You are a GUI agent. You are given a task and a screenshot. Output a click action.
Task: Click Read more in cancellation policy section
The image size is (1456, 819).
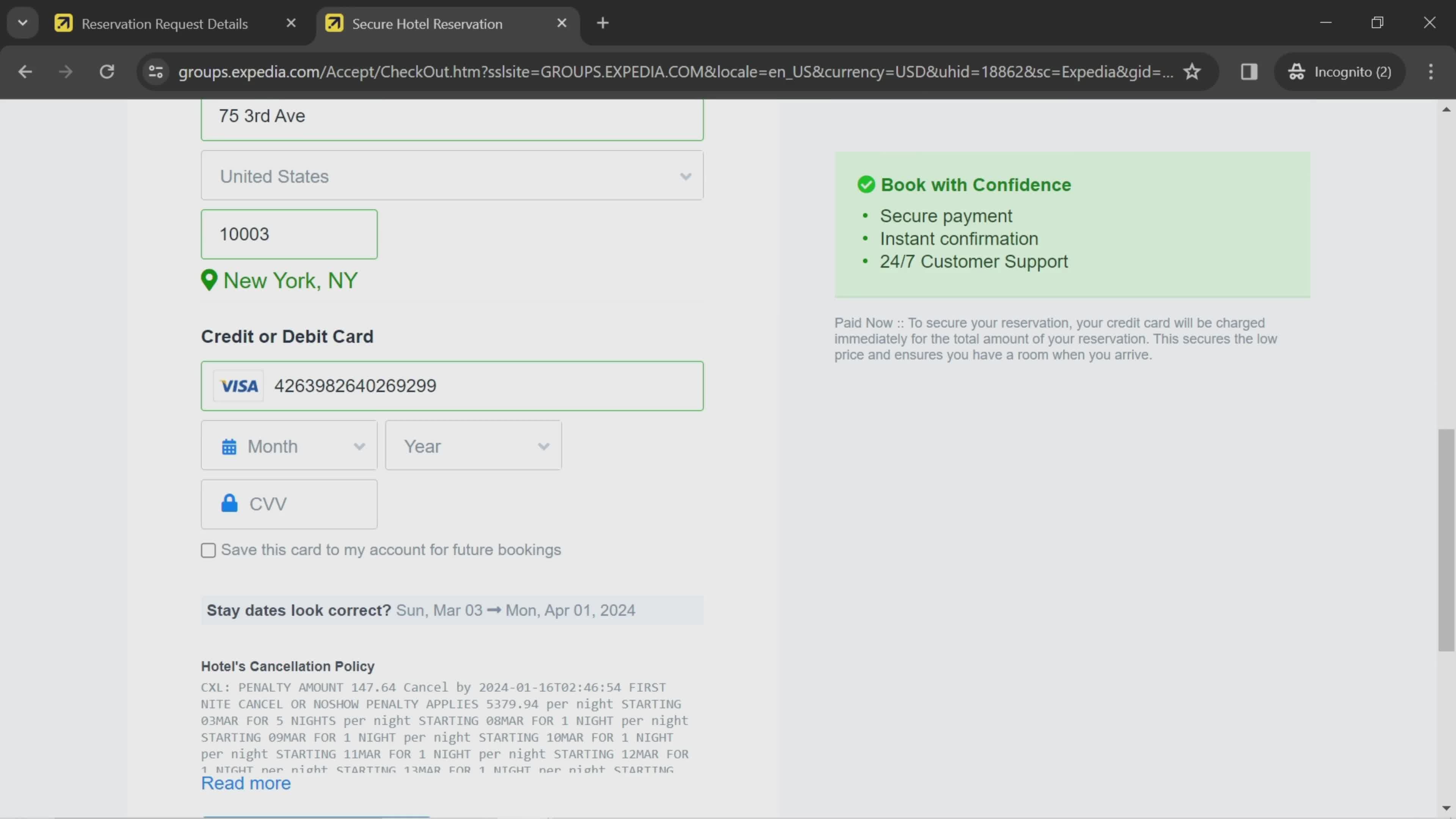coord(246,783)
